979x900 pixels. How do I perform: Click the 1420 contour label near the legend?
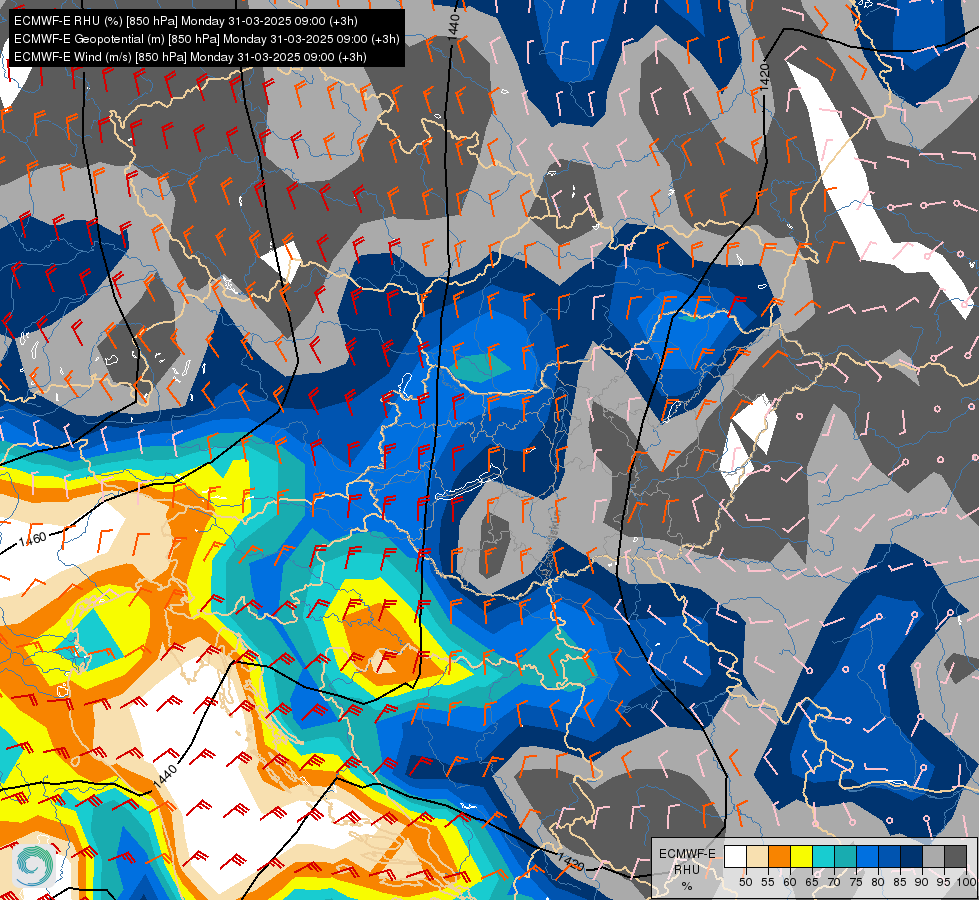point(571,862)
